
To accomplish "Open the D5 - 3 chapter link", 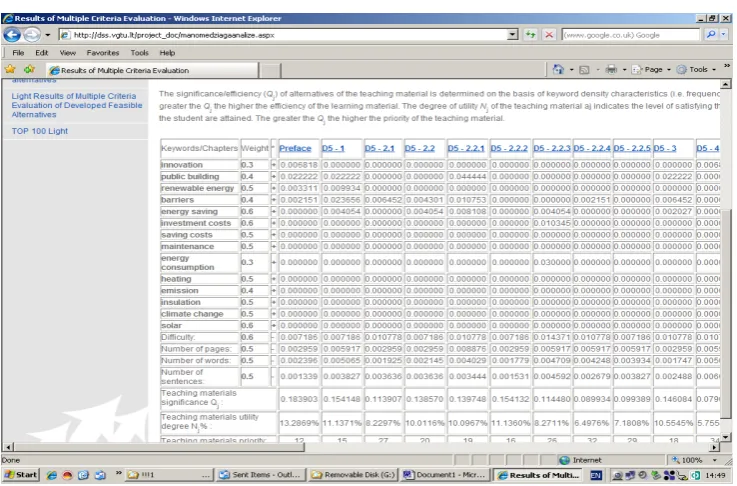I will coord(665,149).
